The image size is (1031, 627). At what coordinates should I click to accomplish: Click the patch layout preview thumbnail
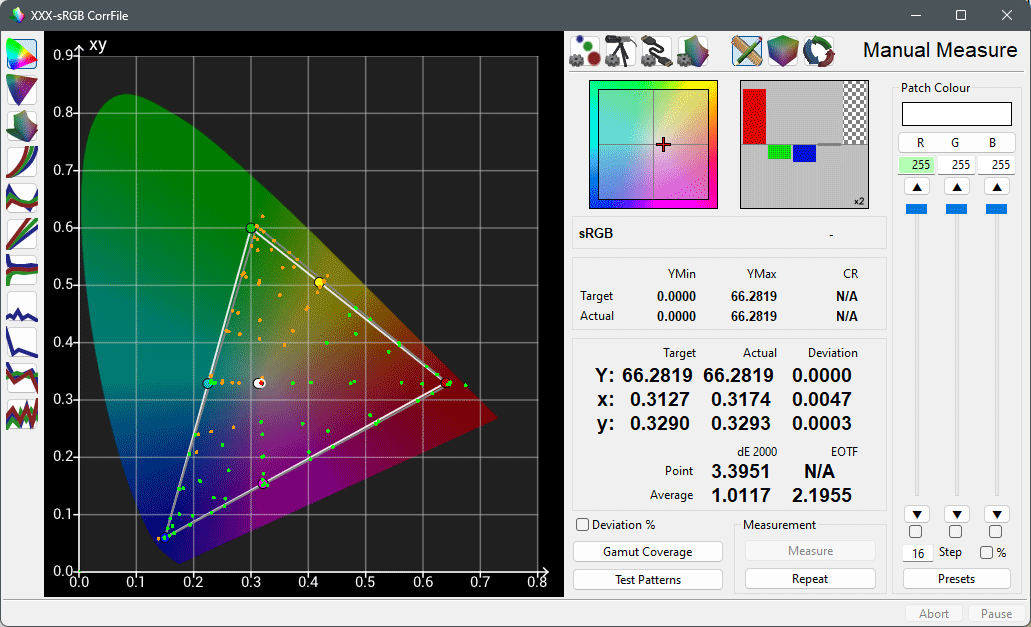[804, 145]
